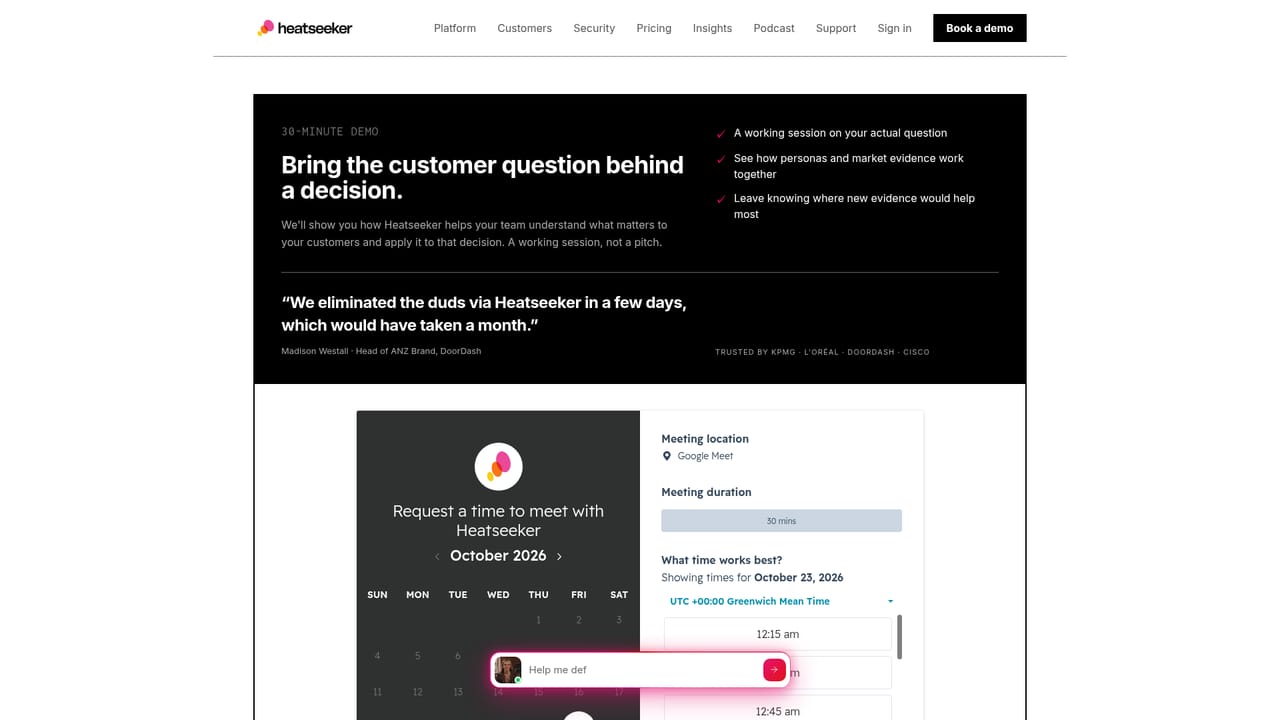Advance the calendar to the next month

click(559, 556)
